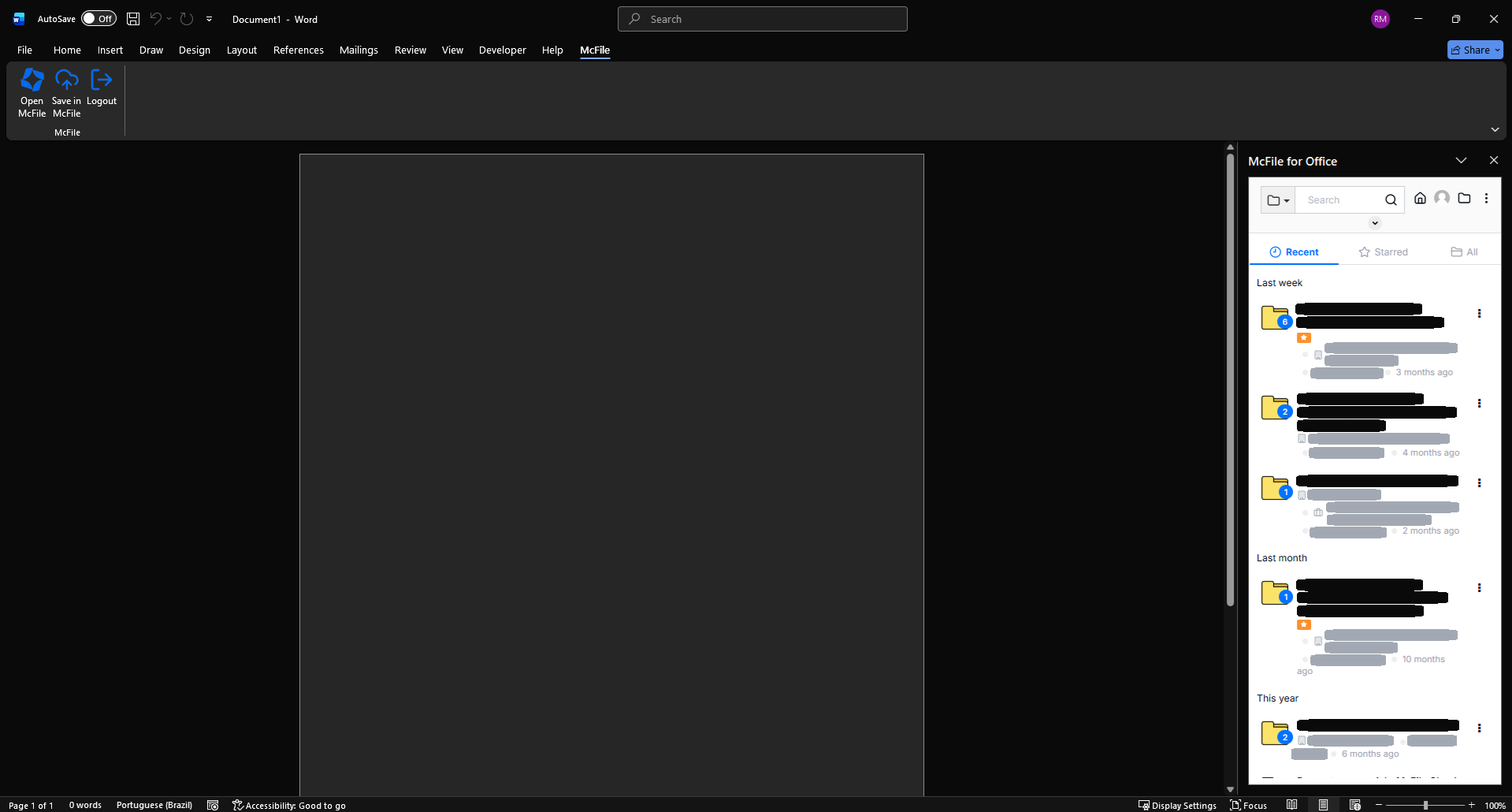Go to McFile home via house icon
The image size is (1512, 812).
pyautogui.click(x=1420, y=199)
